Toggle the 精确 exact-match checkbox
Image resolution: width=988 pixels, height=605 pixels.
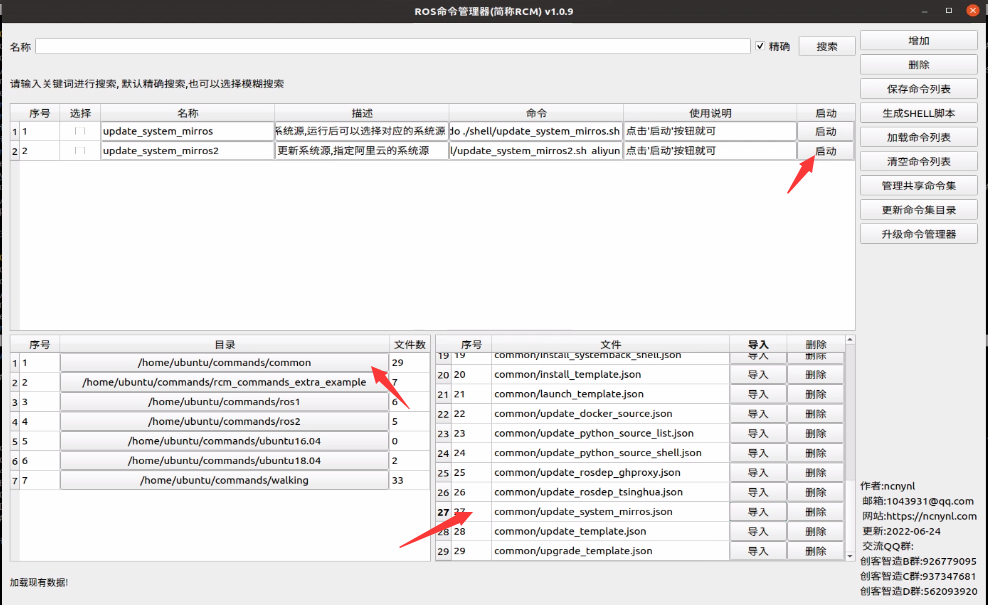point(760,46)
